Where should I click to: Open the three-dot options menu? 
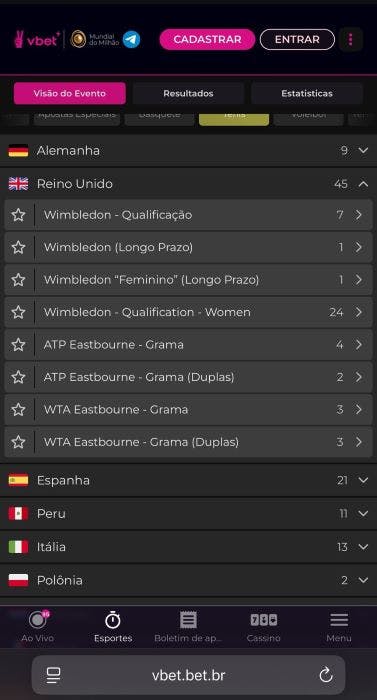tap(351, 39)
